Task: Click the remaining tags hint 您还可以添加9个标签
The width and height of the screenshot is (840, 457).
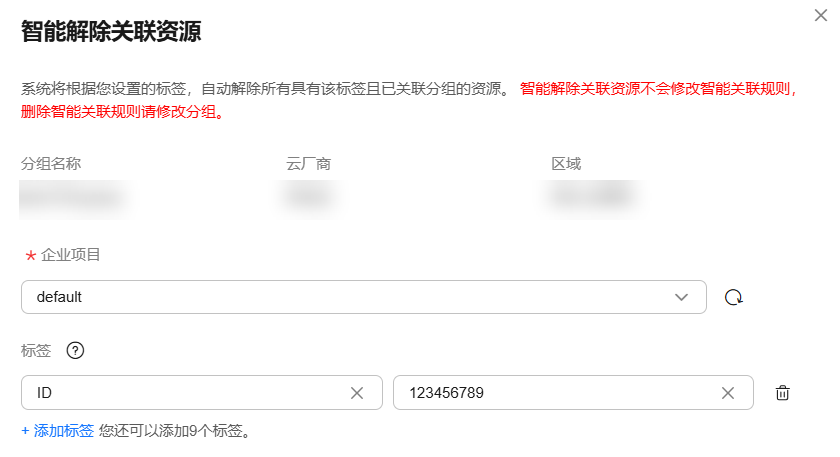Action: (174, 431)
